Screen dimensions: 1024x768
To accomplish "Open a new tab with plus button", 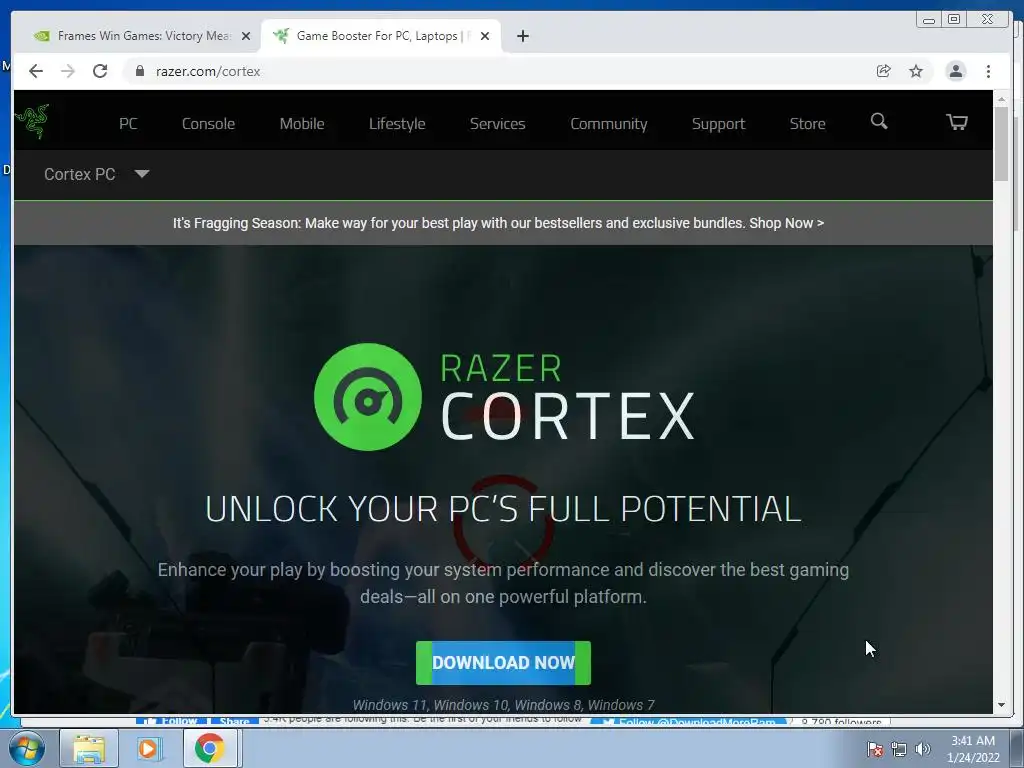I will (x=522, y=36).
